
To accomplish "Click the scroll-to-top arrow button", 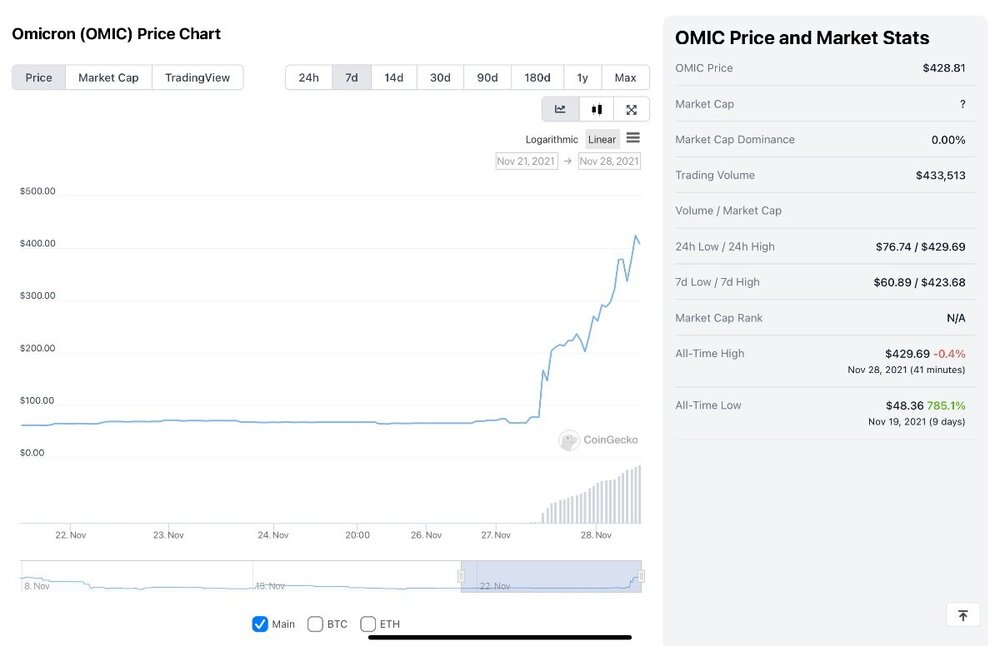I will (x=962, y=615).
